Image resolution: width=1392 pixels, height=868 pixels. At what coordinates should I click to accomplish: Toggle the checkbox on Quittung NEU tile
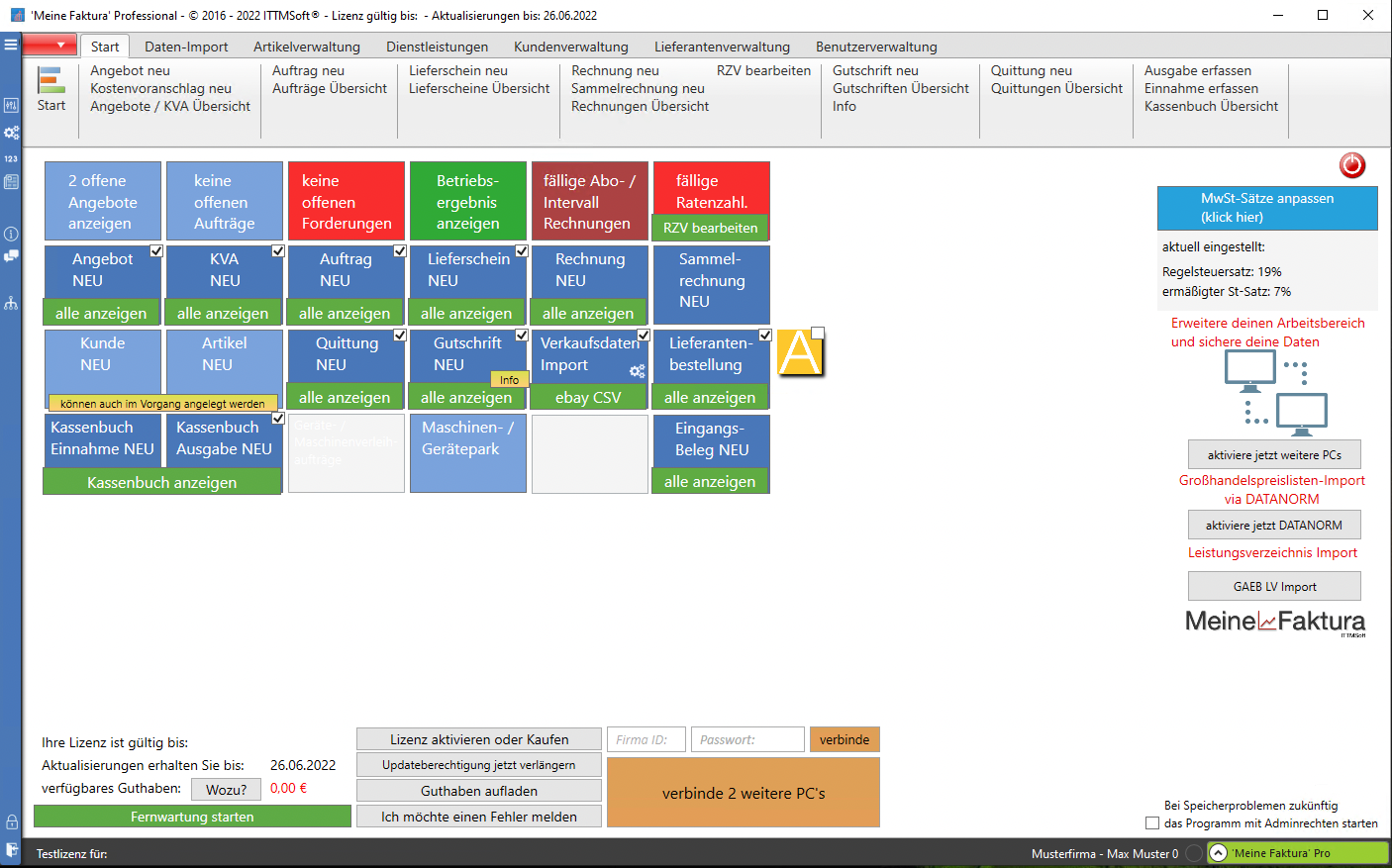coord(400,335)
